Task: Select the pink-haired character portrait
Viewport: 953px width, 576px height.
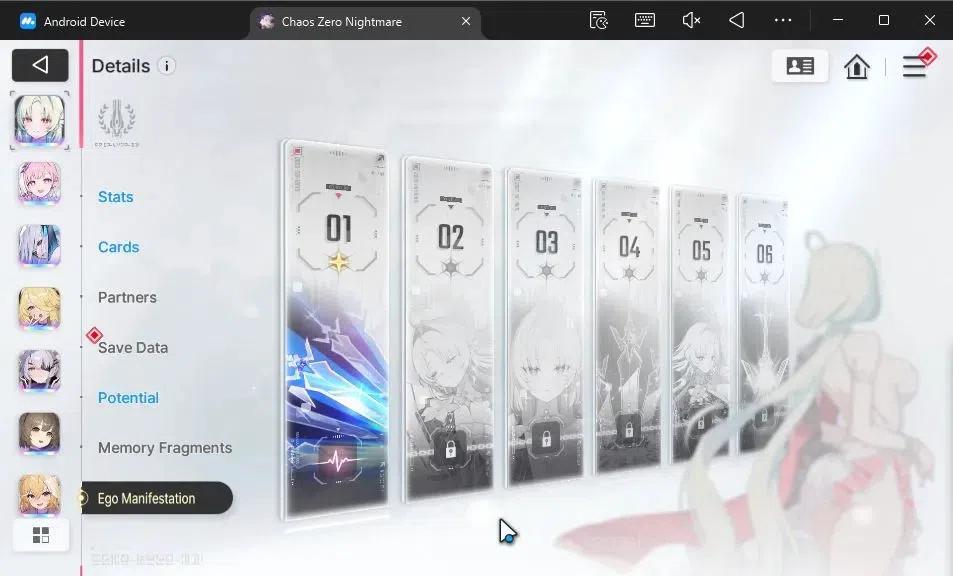Action: tap(40, 183)
